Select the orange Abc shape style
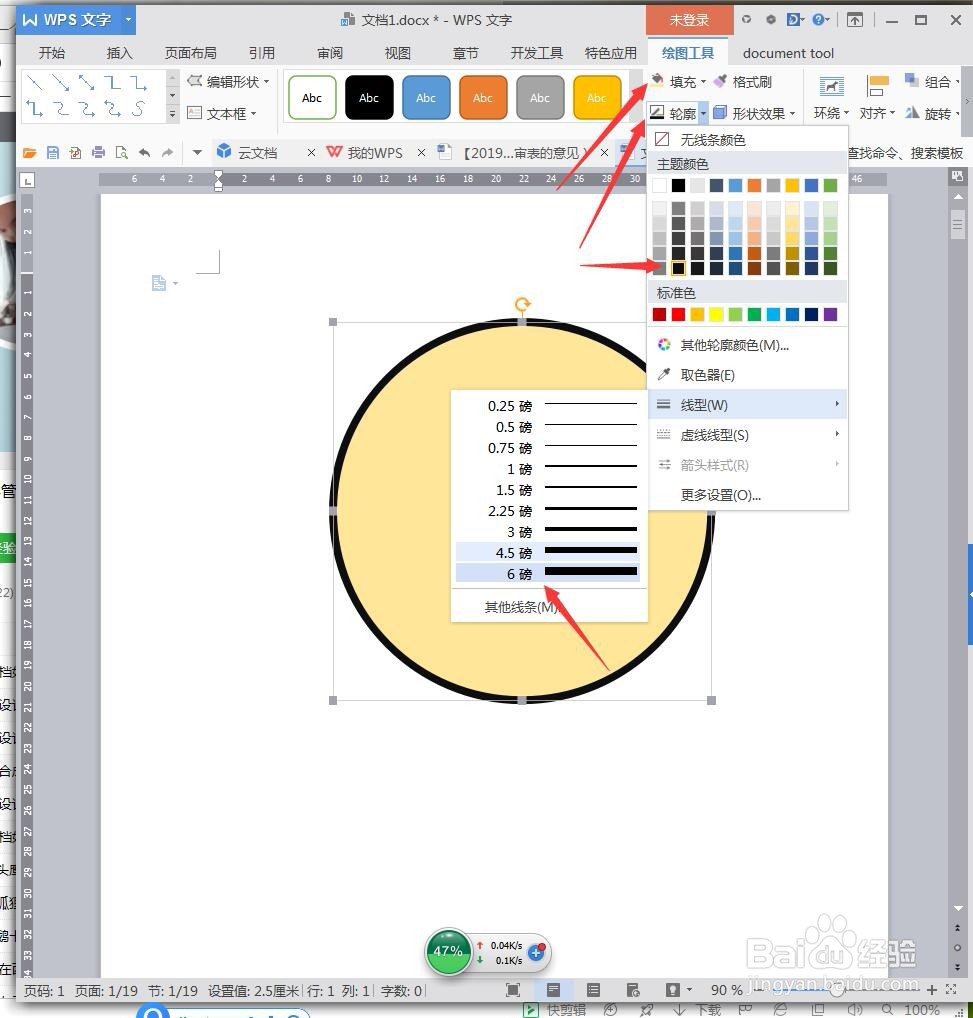The width and height of the screenshot is (973, 1018). [482, 97]
